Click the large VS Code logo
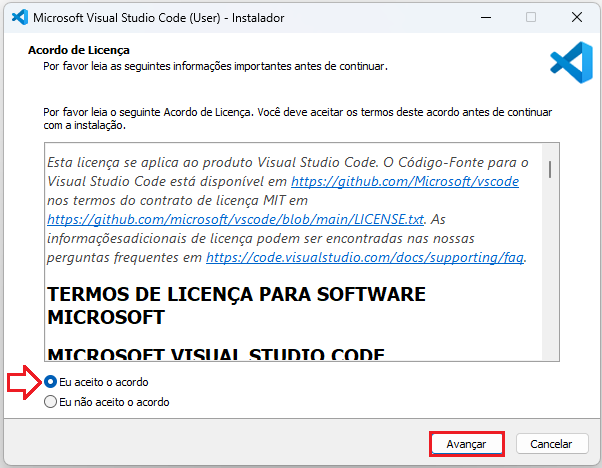This screenshot has width=602, height=468. click(572, 63)
